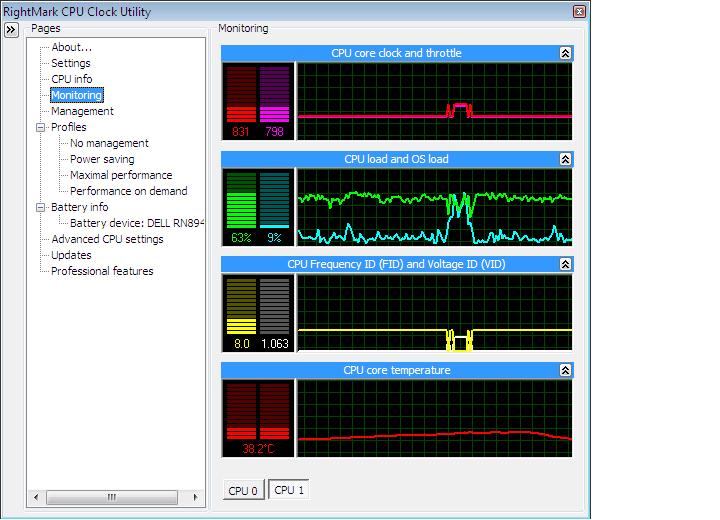Click the core clock history graph

[434, 101]
